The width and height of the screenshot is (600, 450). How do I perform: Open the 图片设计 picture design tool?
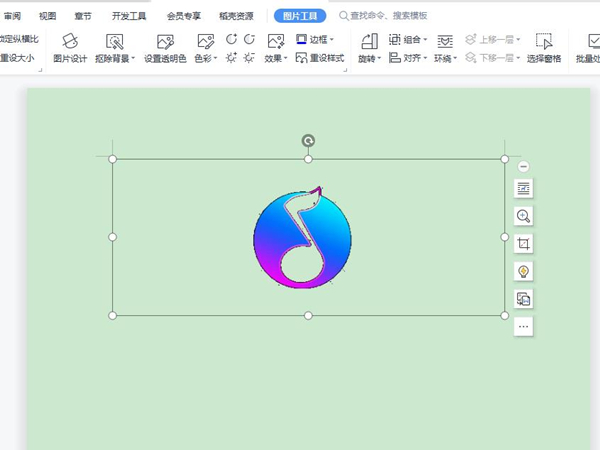click(70, 48)
